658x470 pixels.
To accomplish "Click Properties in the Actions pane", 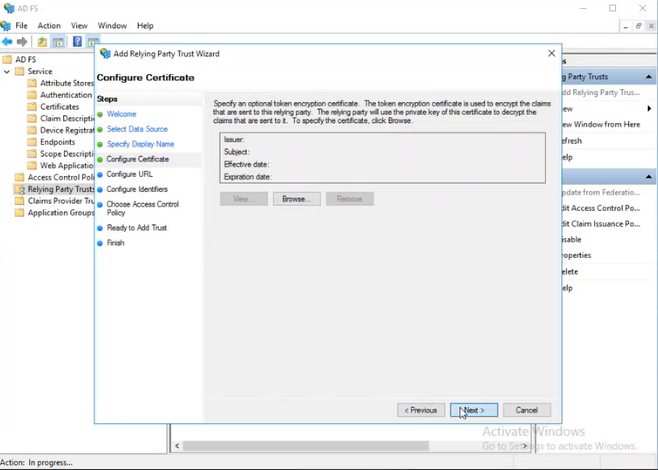I will pos(577,255).
